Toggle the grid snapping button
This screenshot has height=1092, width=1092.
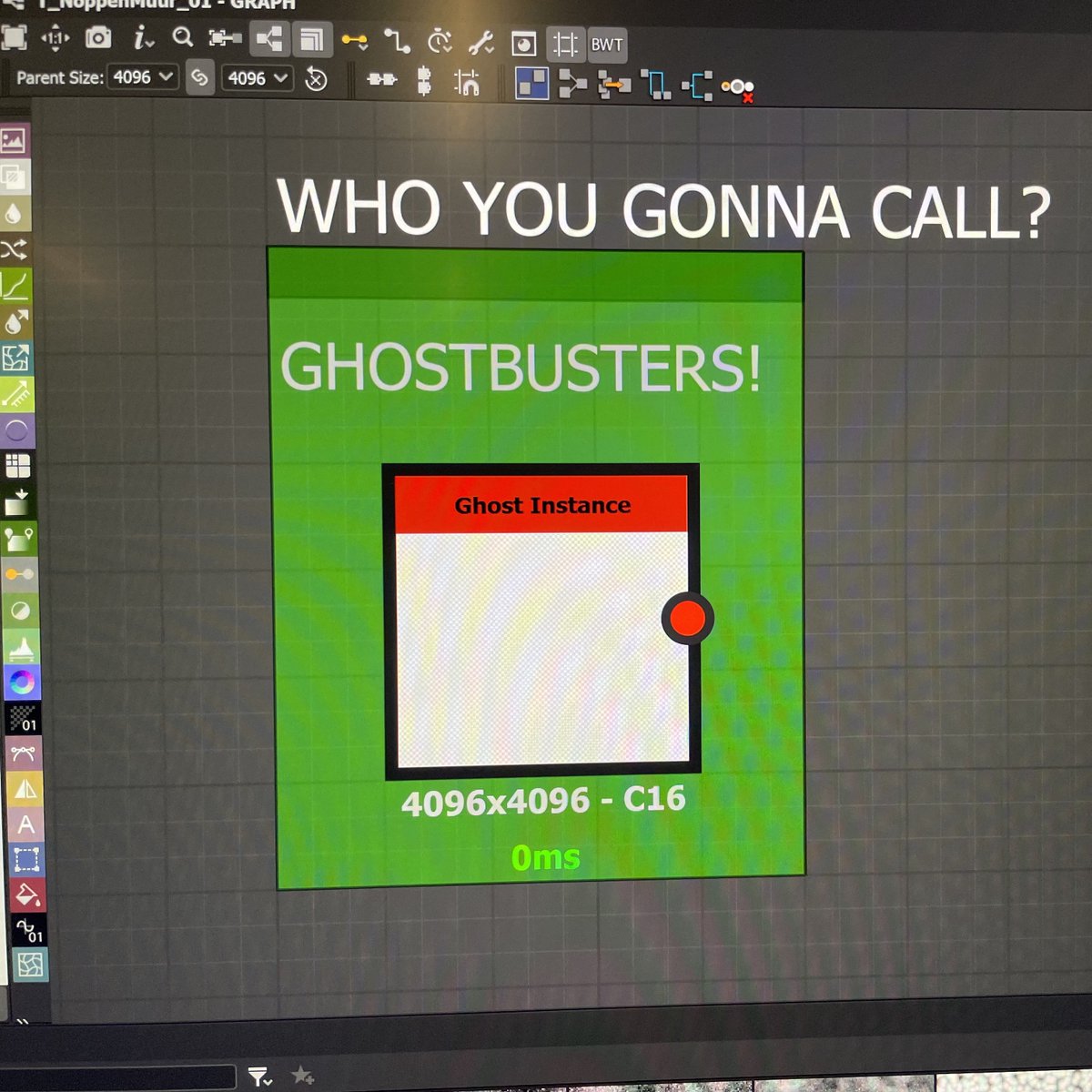click(x=565, y=44)
